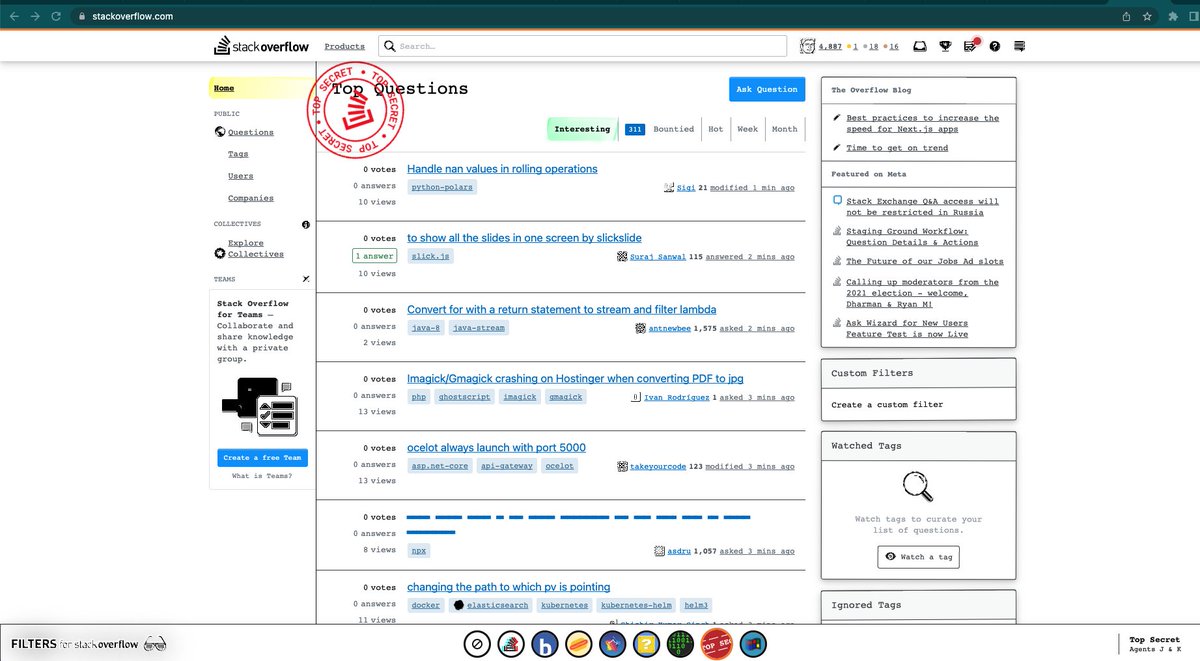This screenshot has width=1200, height=661.
Task: Click the browser share icon
Action: coord(1126,16)
